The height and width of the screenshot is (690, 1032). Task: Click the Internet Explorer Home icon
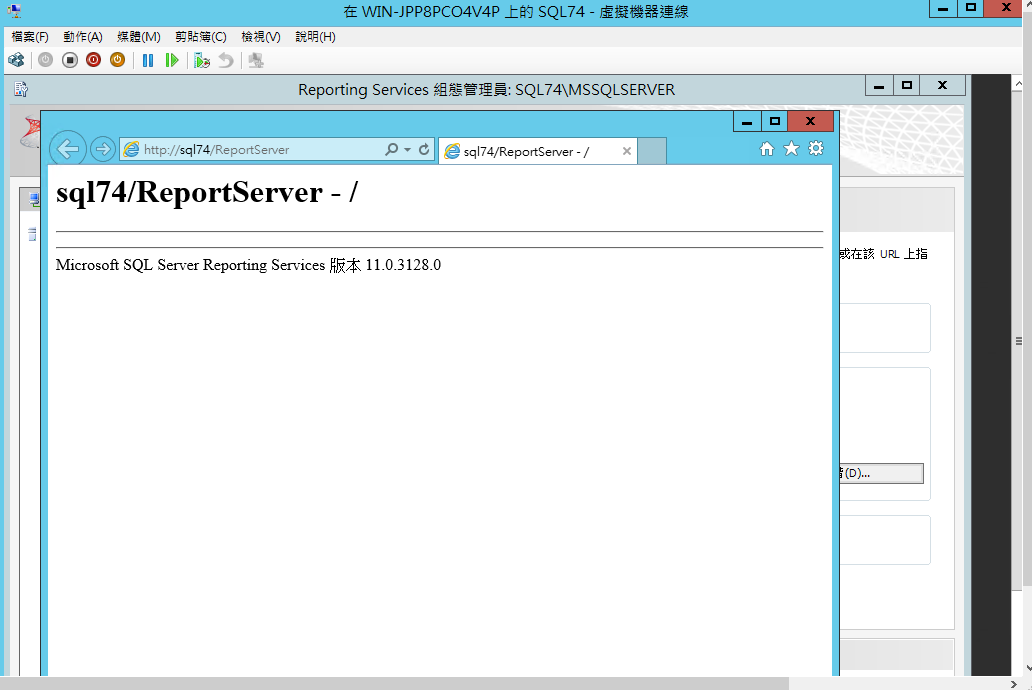[x=767, y=149]
